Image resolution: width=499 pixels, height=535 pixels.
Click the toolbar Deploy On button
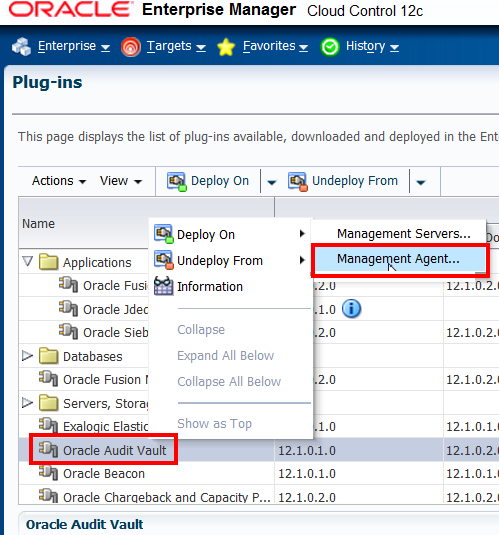[208, 181]
